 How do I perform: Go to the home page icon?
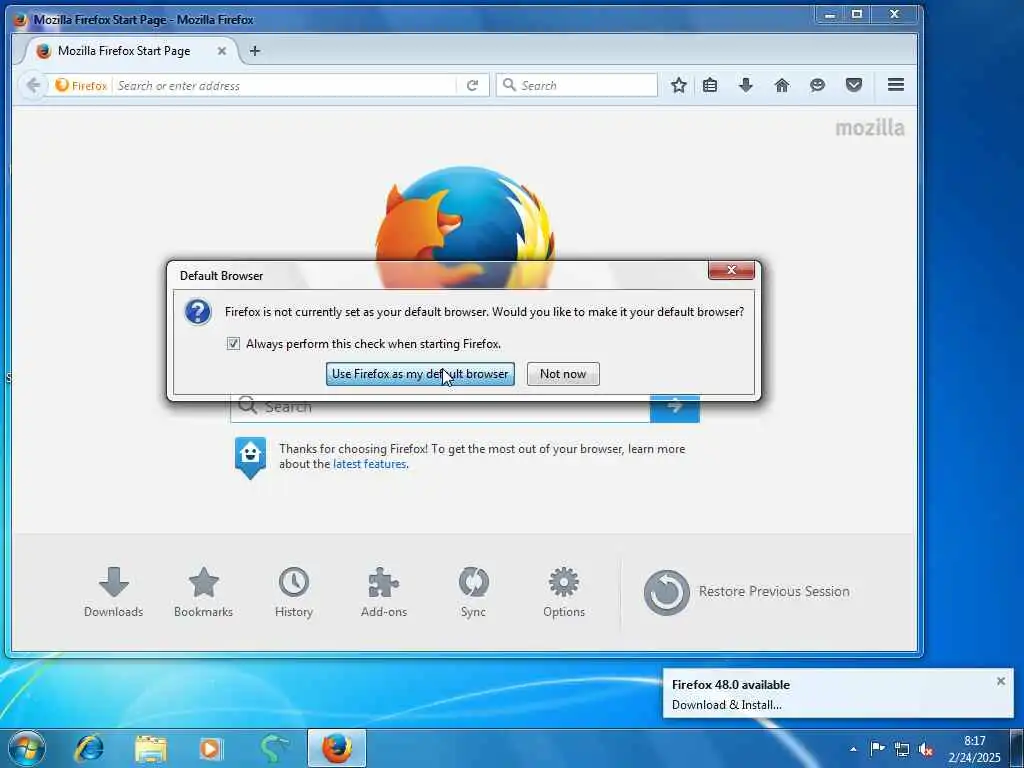[x=782, y=85]
